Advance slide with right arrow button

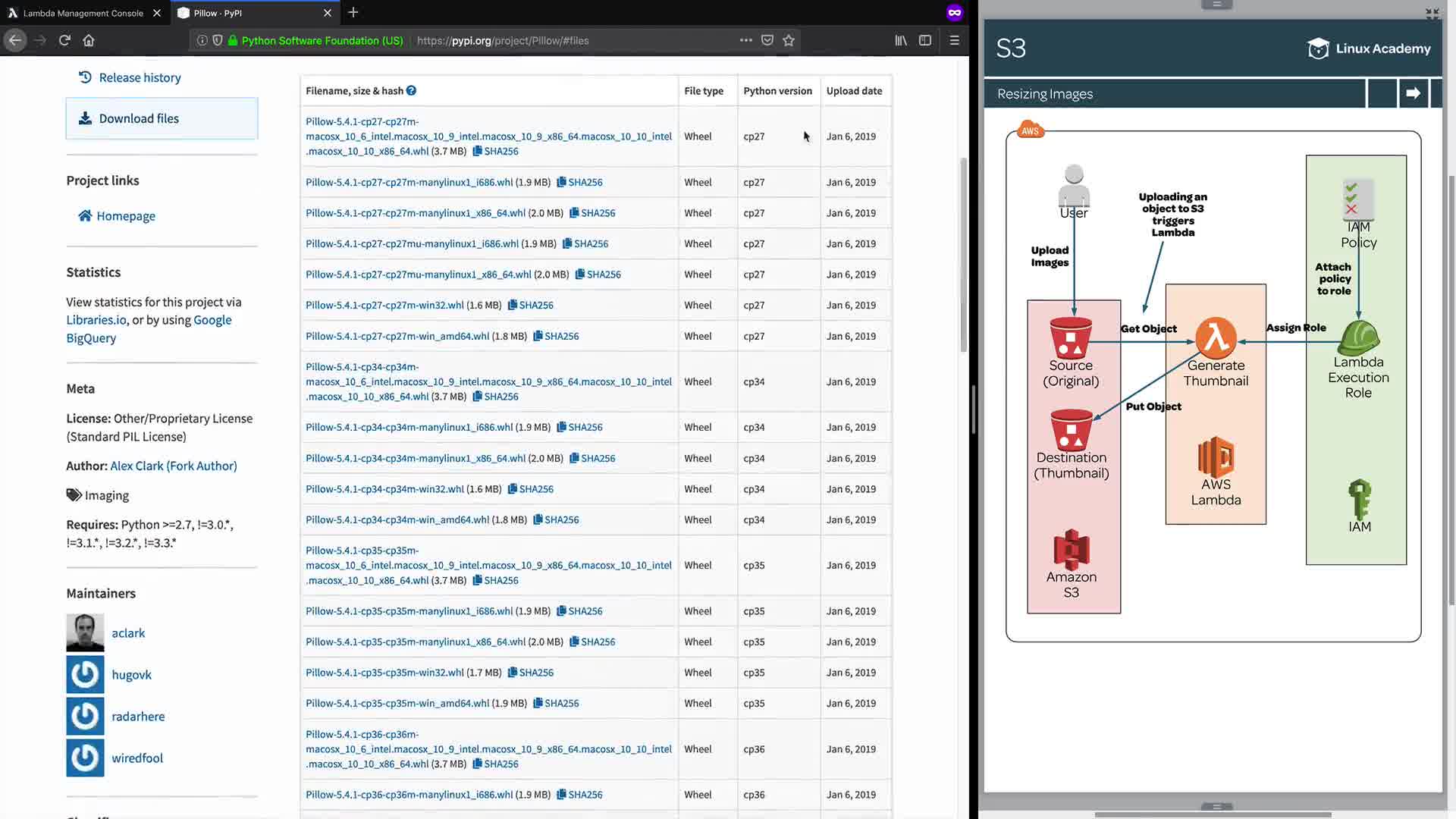point(1413,93)
